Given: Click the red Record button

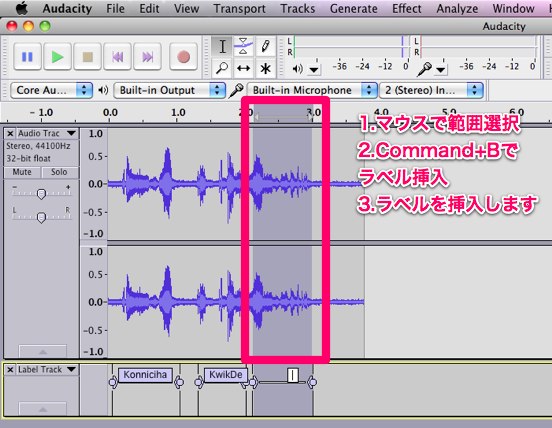Looking at the screenshot, I should pyautogui.click(x=183, y=57).
